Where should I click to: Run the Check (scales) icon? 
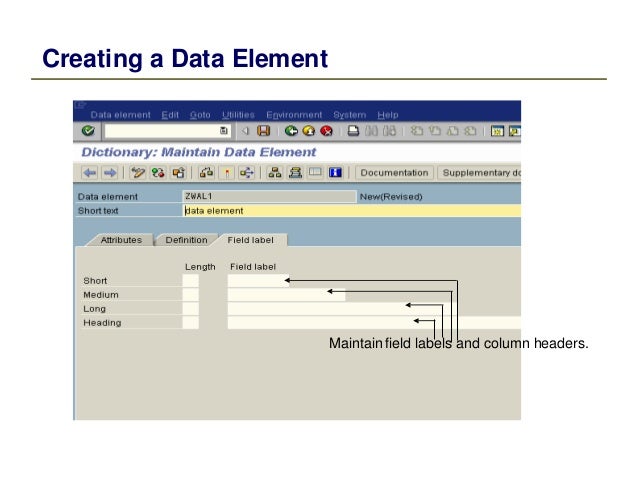(206, 173)
